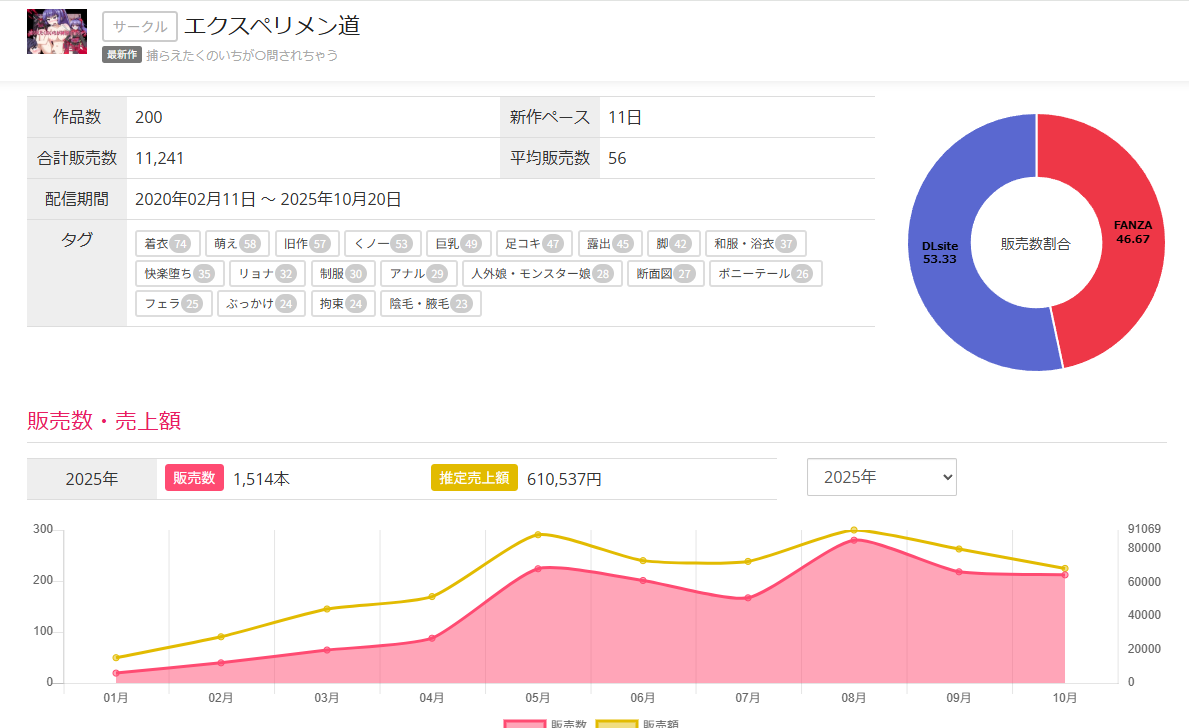Screen dimensions: 1189x728
Task: Click the circle thumbnail image at top left
Action: [x=56, y=31]
